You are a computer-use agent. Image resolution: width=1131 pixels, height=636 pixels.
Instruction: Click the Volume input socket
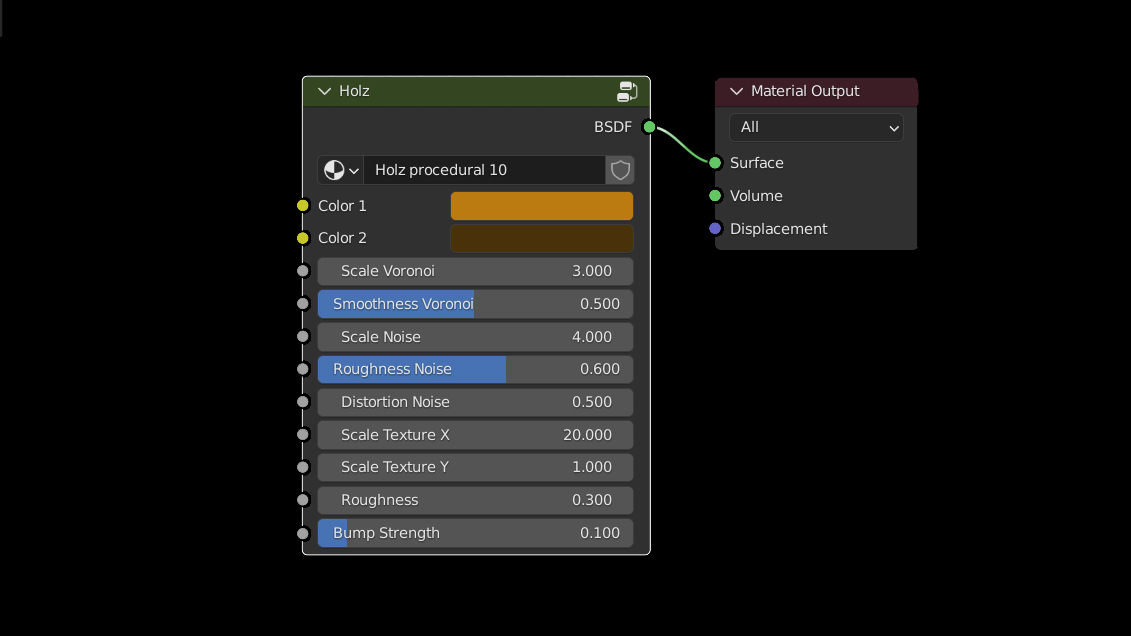point(715,196)
